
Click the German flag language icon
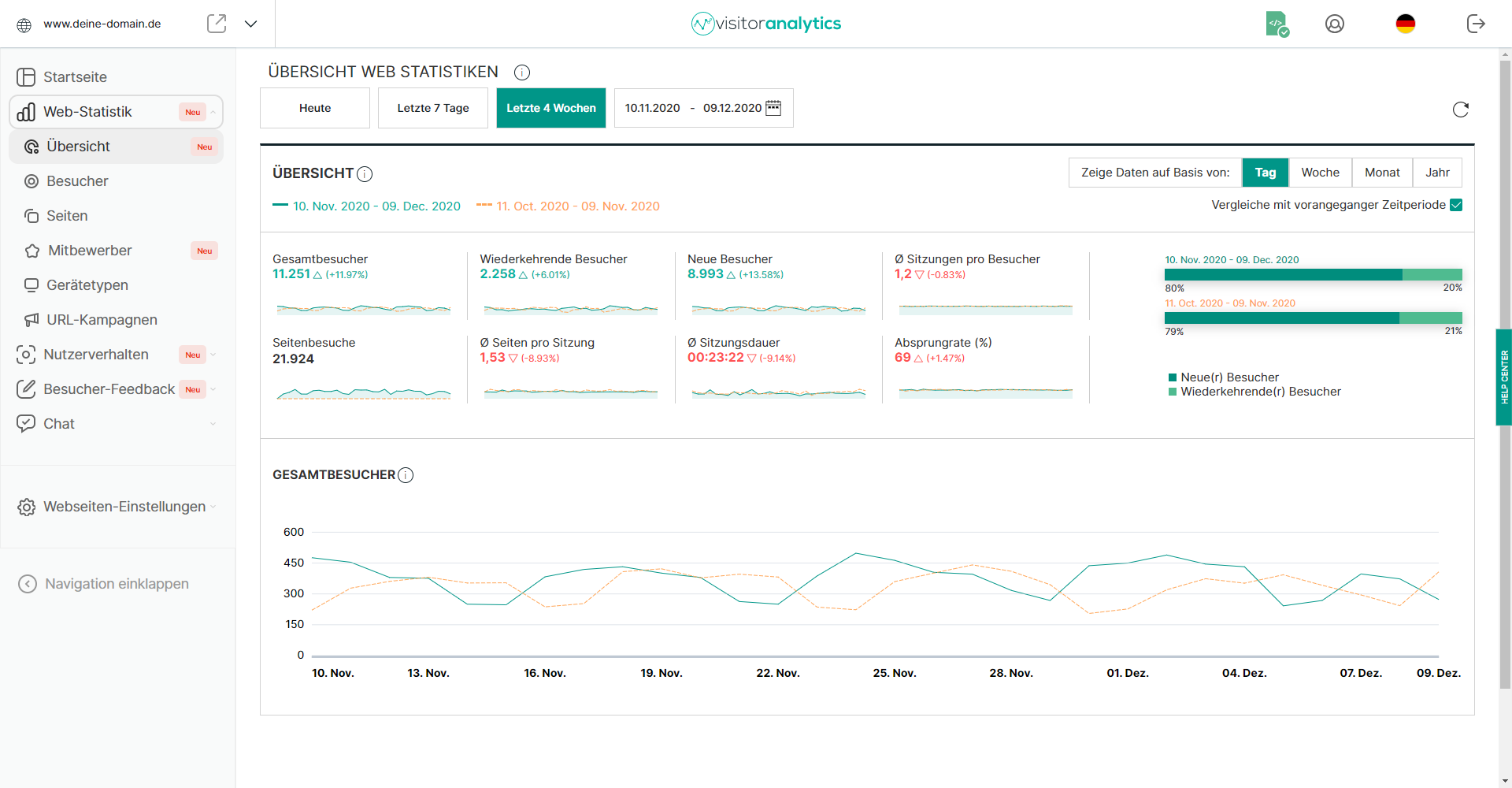(1405, 24)
